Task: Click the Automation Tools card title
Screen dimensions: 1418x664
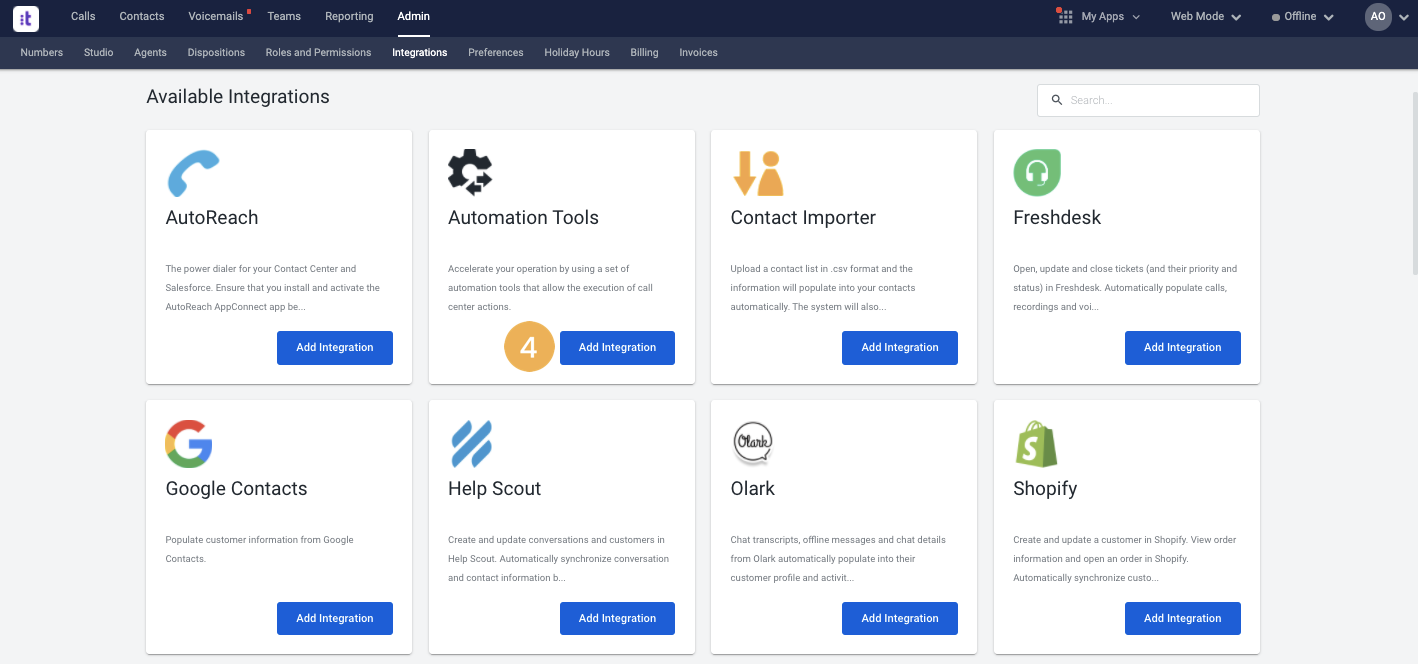Action: click(523, 218)
